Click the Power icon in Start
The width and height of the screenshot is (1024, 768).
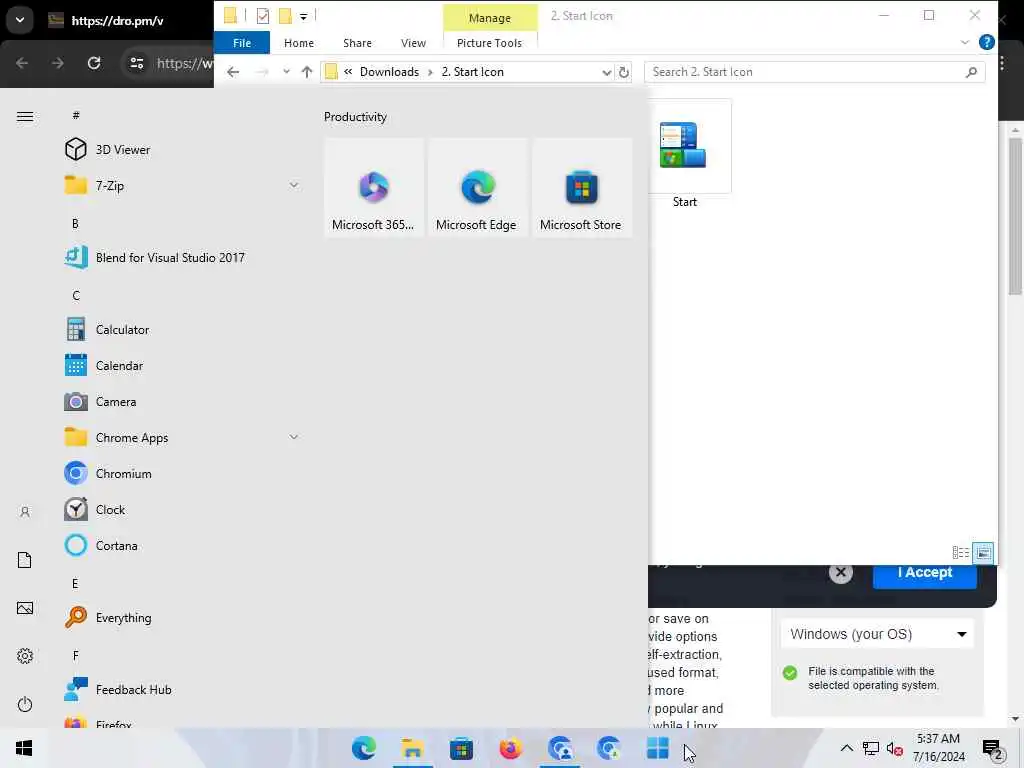[x=25, y=704]
